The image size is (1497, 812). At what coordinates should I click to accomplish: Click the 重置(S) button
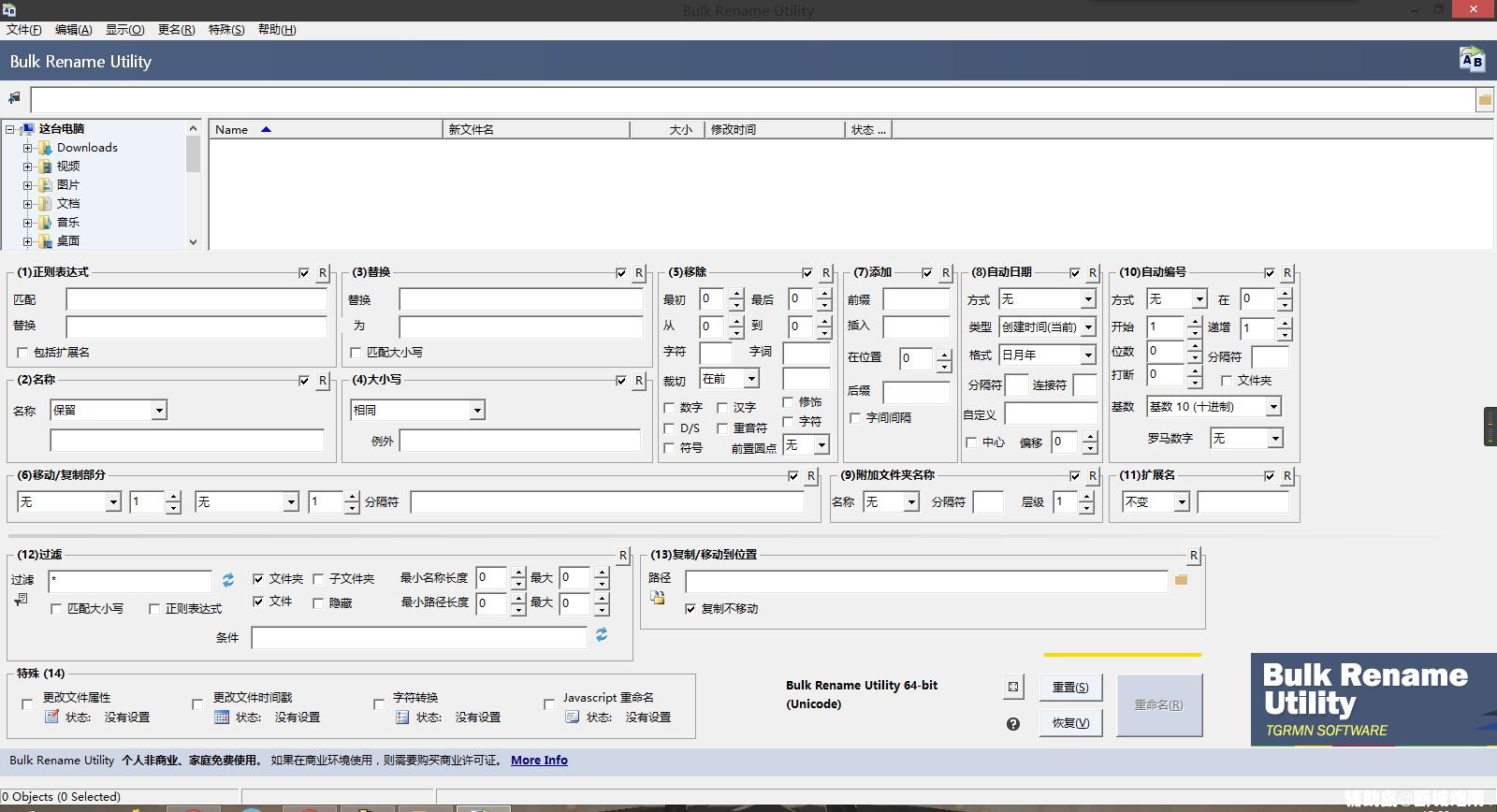[x=1070, y=687]
